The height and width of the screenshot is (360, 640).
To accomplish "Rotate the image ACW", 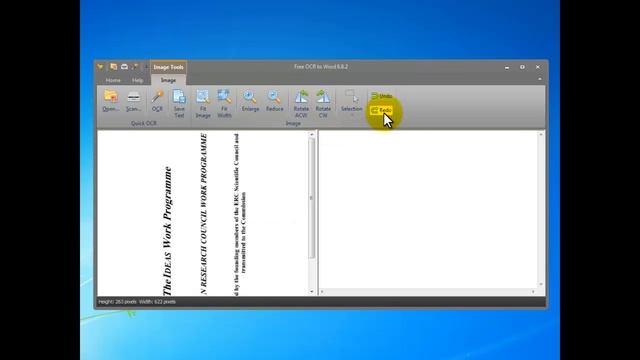I will tap(301, 104).
